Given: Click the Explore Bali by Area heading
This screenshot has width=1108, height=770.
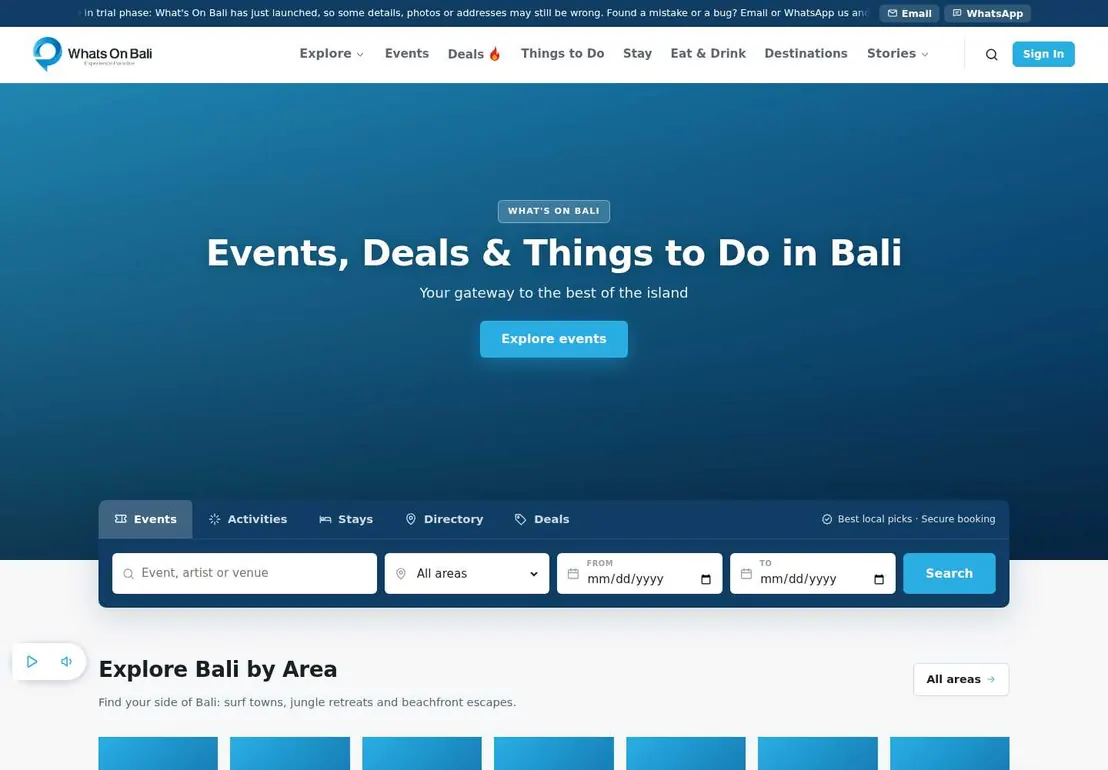Looking at the screenshot, I should pyautogui.click(x=218, y=669).
